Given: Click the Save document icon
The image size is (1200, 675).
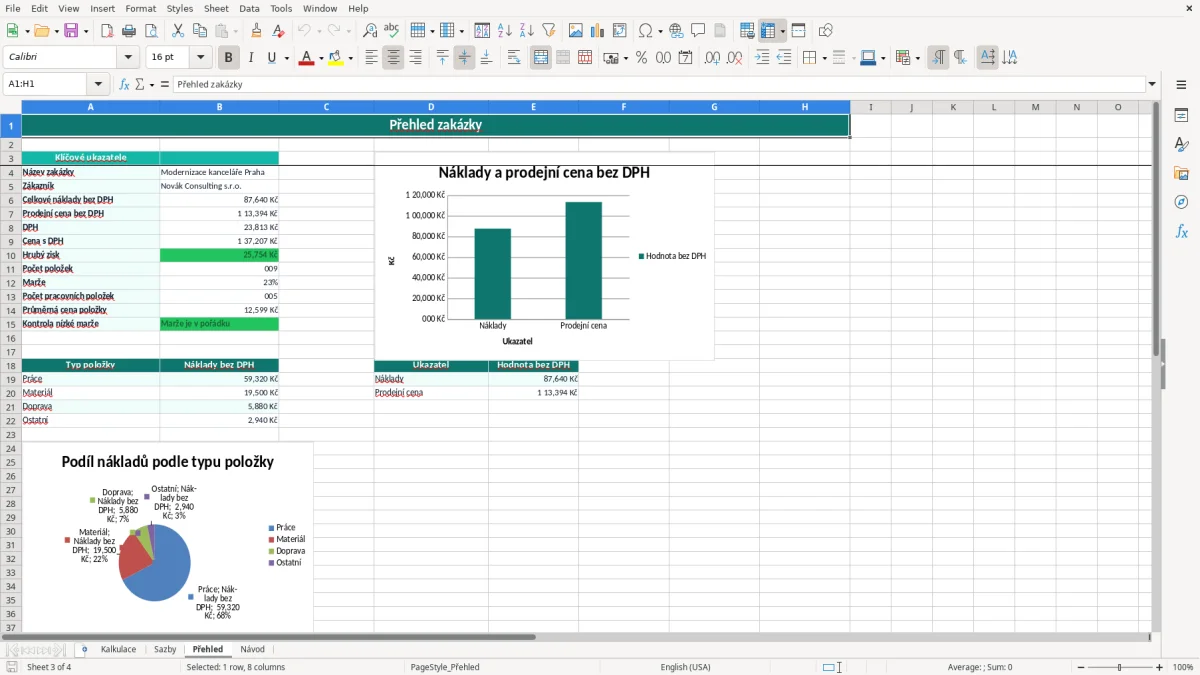Looking at the screenshot, I should click(x=71, y=31).
